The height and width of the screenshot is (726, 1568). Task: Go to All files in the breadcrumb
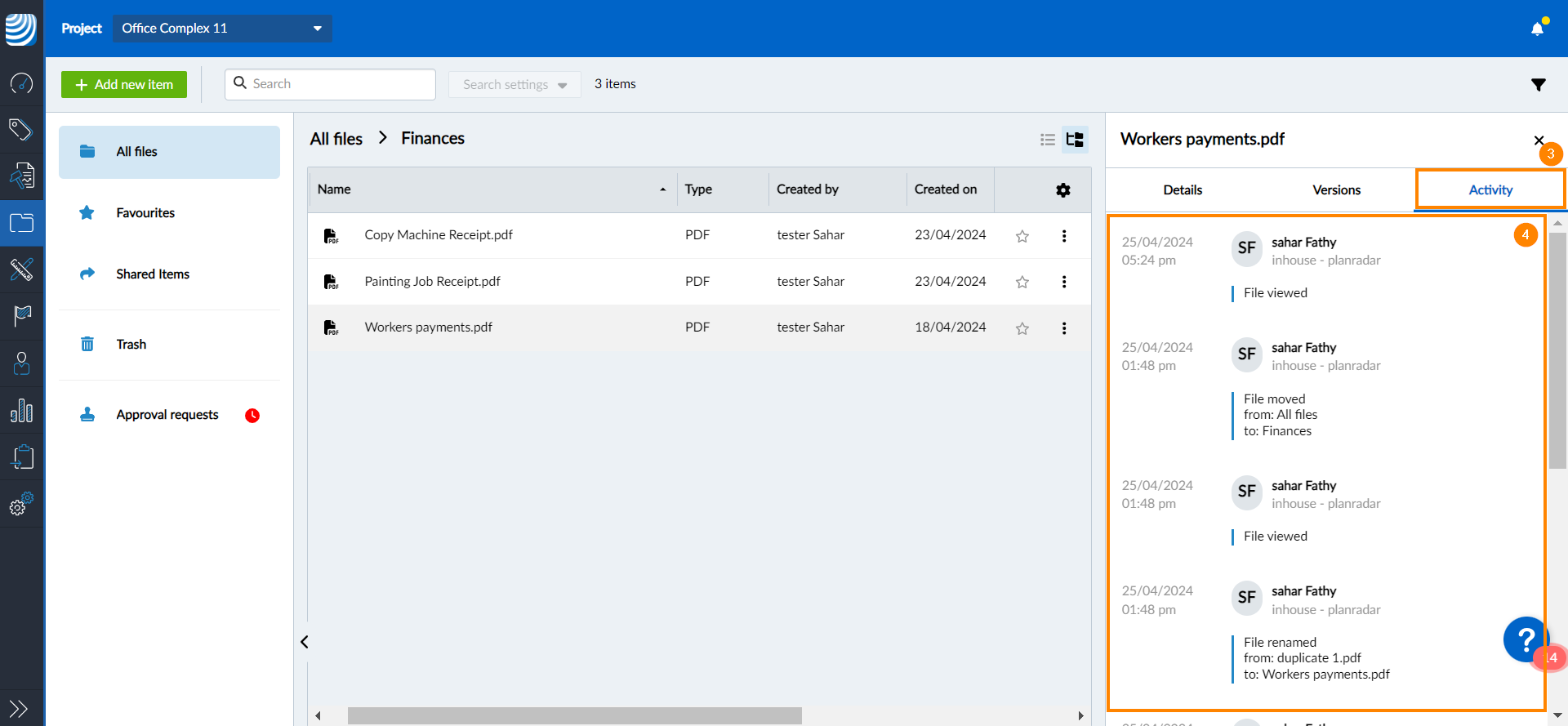pyautogui.click(x=336, y=139)
